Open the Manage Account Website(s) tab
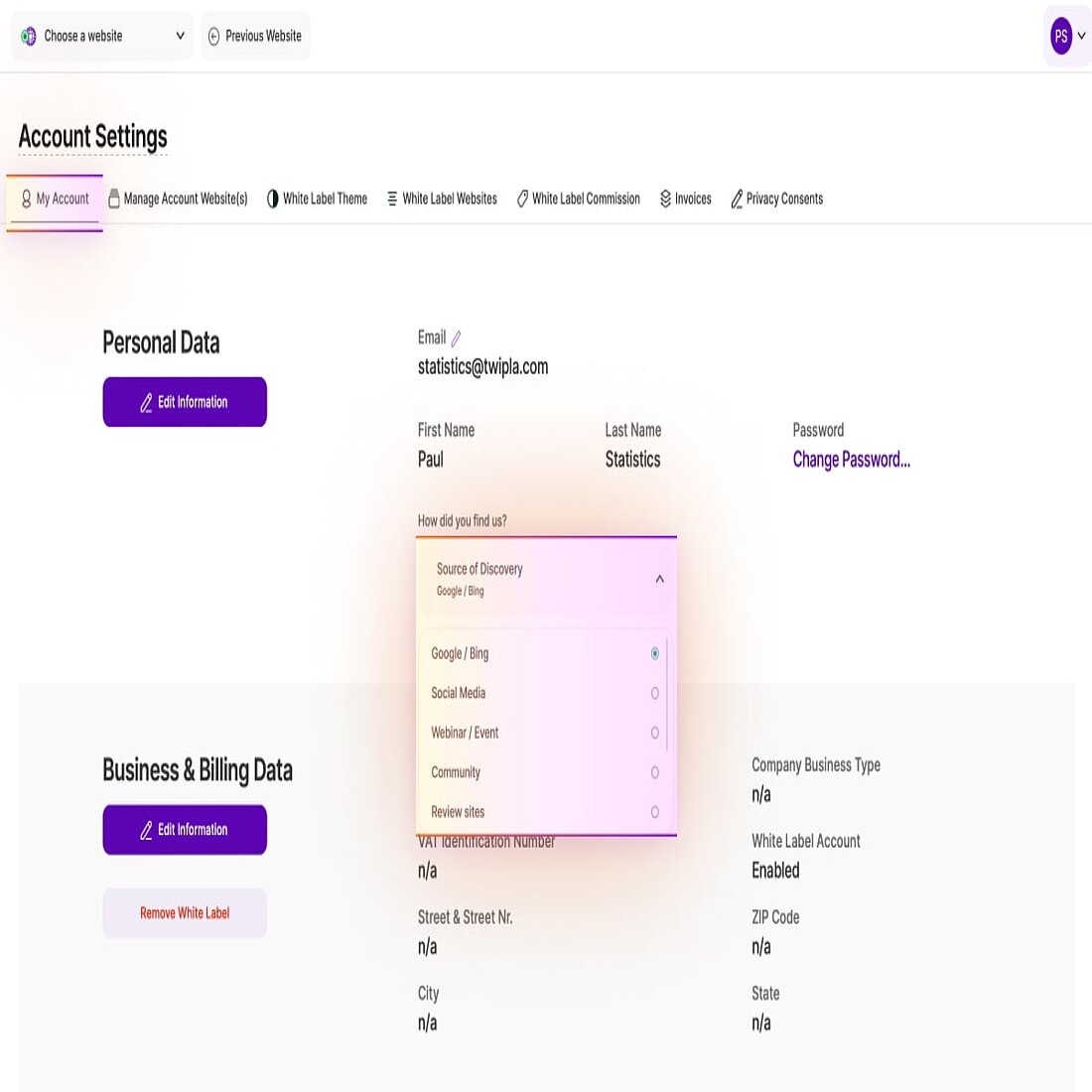1092x1092 pixels. tap(177, 198)
